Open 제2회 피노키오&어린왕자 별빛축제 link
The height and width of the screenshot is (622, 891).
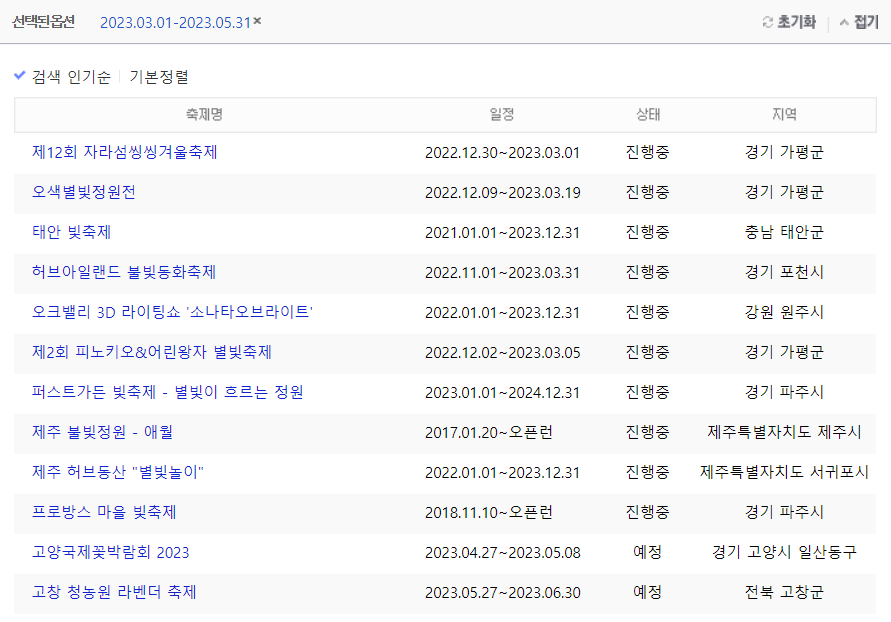[x=152, y=352]
